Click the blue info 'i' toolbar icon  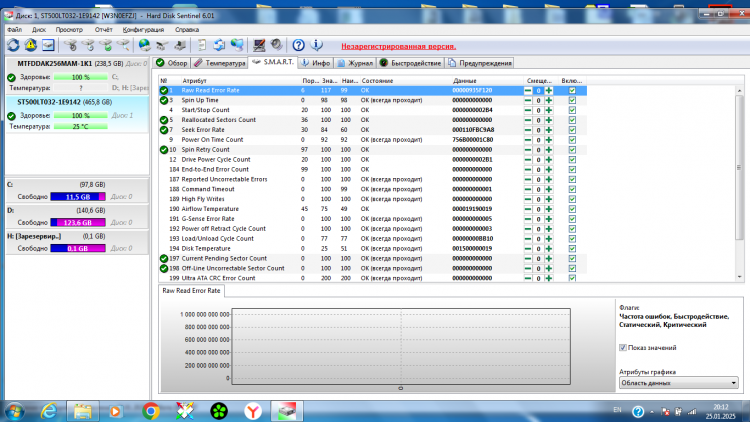tap(316, 45)
